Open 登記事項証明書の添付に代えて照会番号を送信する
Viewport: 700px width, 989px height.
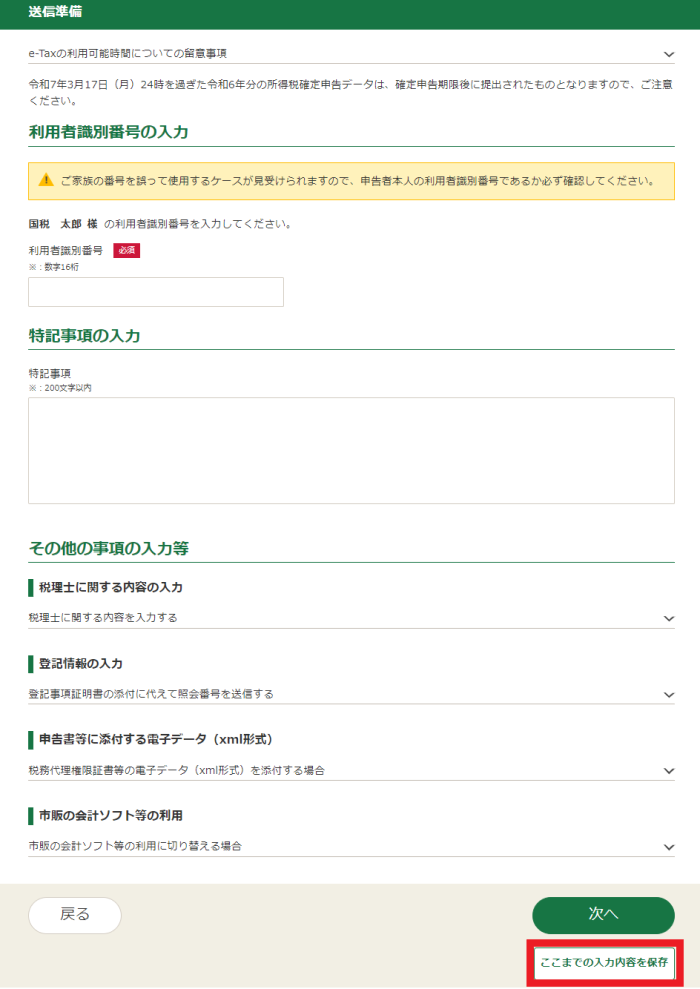pos(151,694)
